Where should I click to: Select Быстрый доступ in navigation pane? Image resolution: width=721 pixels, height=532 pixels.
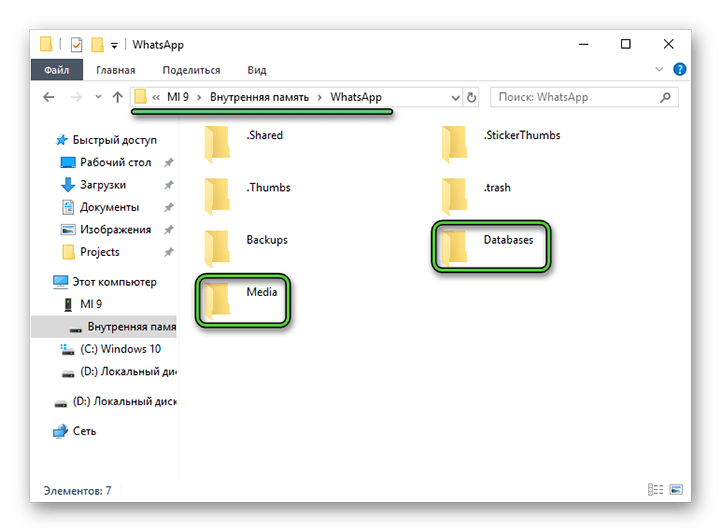pyautogui.click(x=106, y=140)
